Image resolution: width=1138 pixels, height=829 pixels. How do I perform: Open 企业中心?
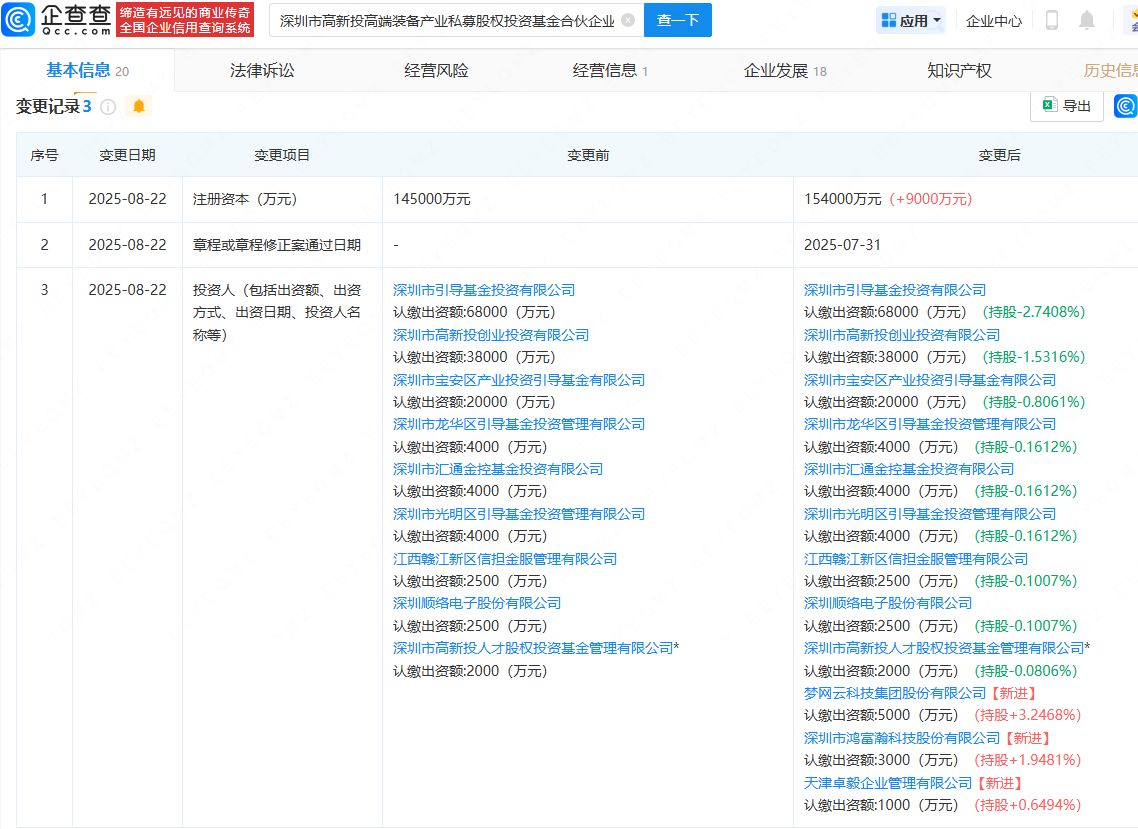pos(994,21)
